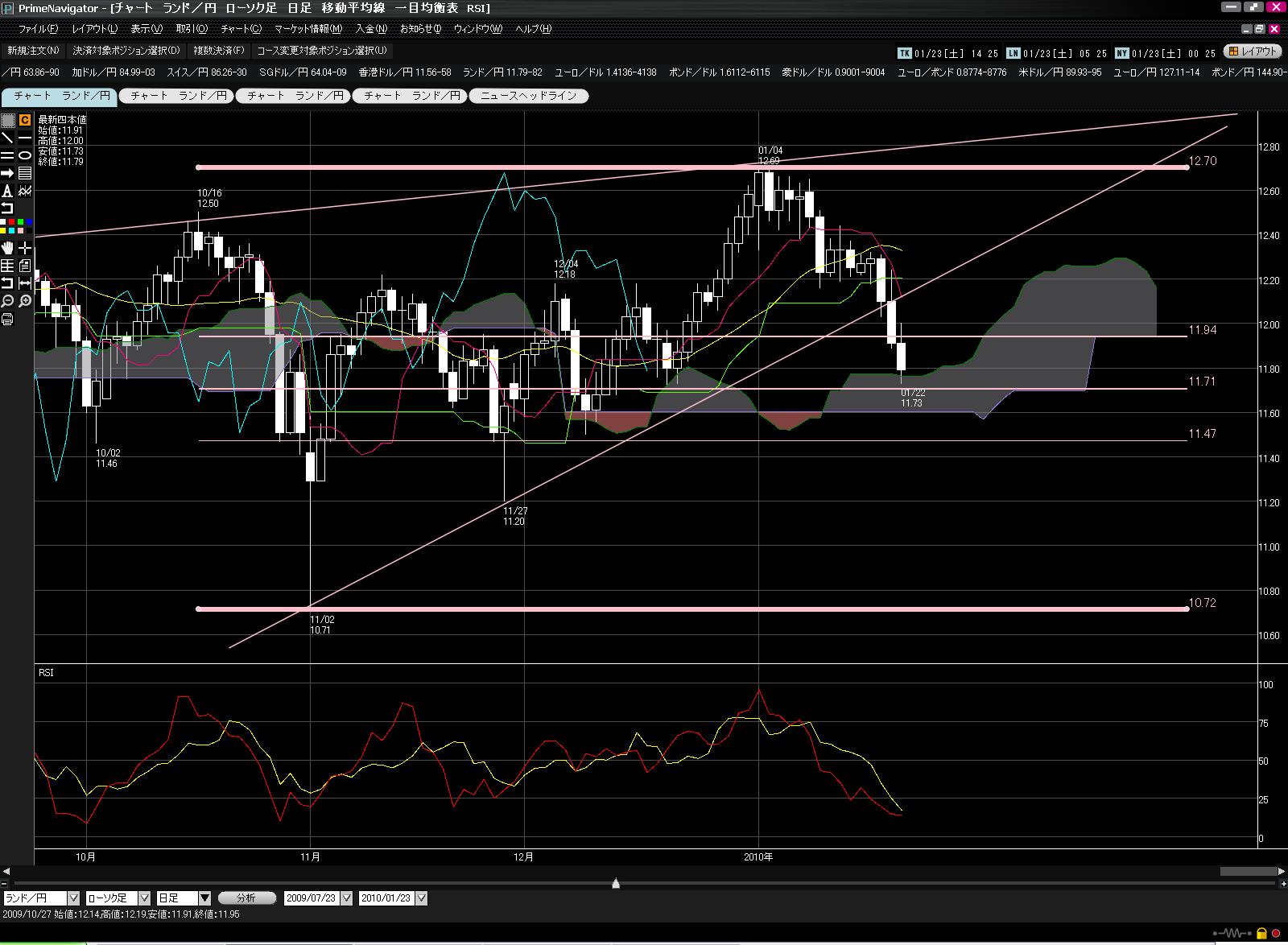Click the 分析 analysis button

pos(246,898)
